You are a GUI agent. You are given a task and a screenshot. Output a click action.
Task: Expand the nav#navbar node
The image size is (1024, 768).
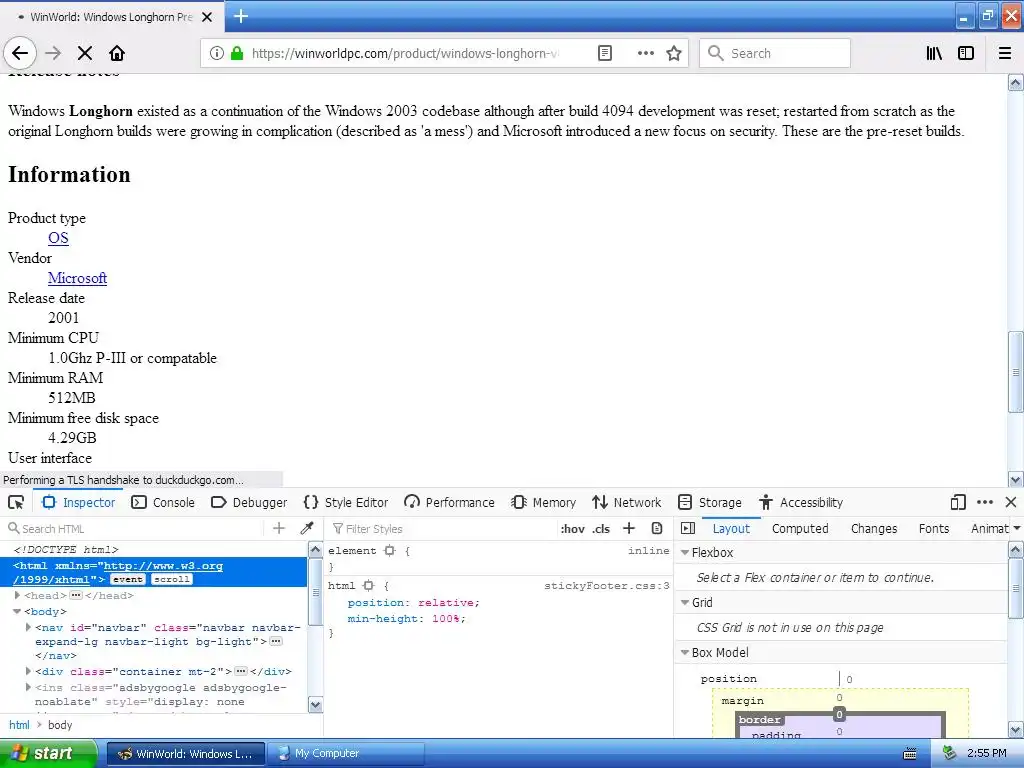[x=28, y=628]
